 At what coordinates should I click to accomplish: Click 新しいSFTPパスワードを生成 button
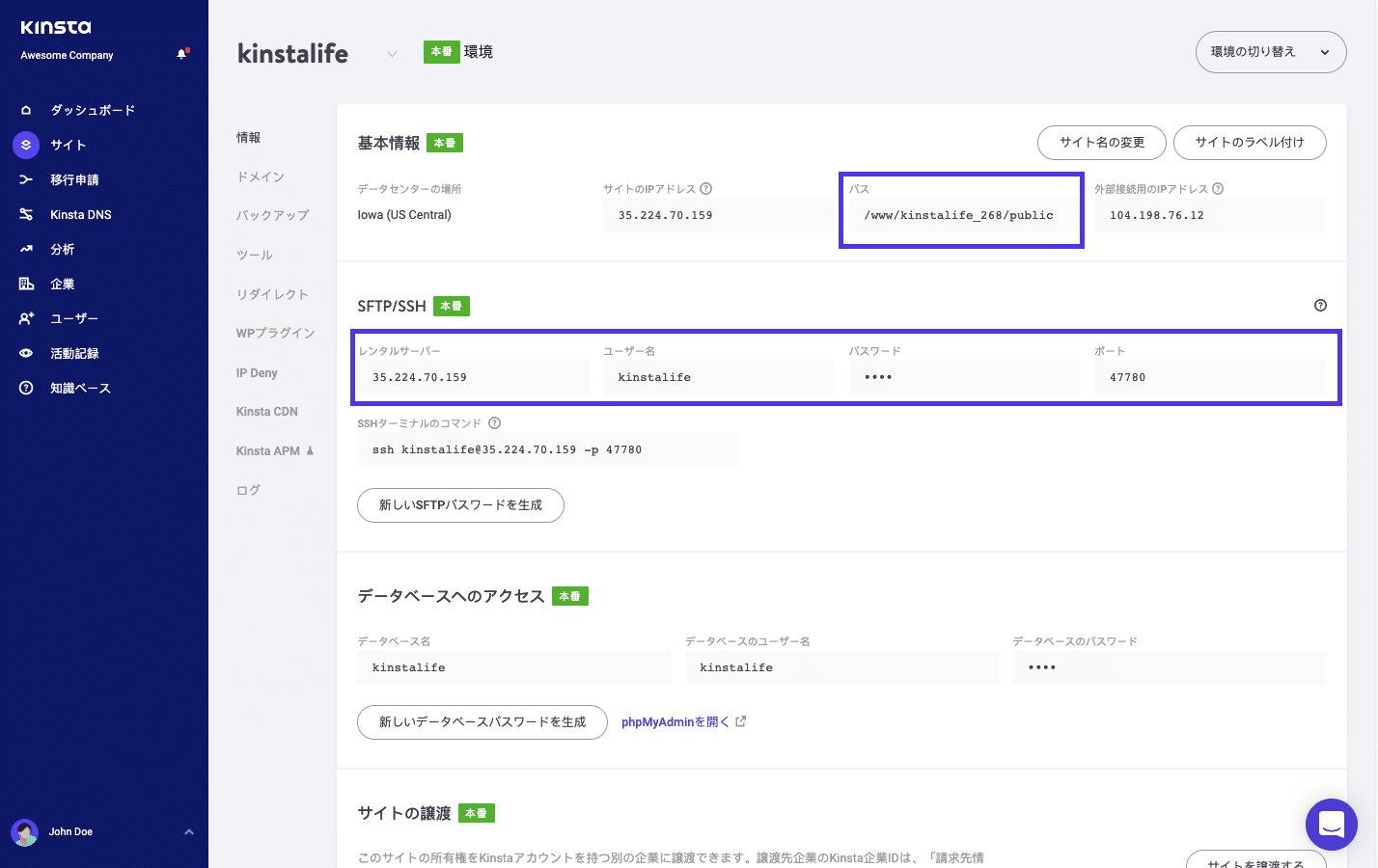[x=460, y=504]
